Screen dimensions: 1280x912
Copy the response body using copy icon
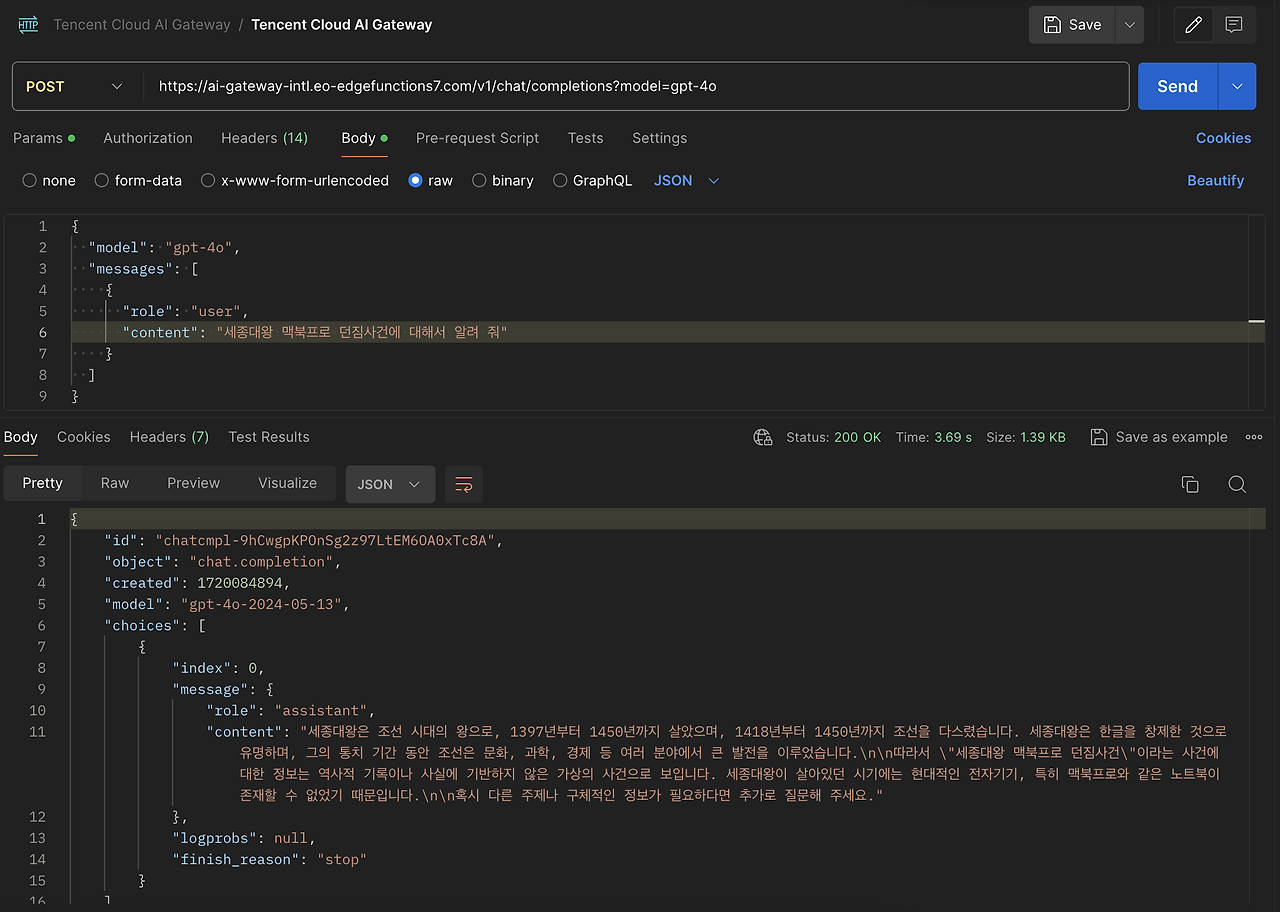(x=1190, y=484)
